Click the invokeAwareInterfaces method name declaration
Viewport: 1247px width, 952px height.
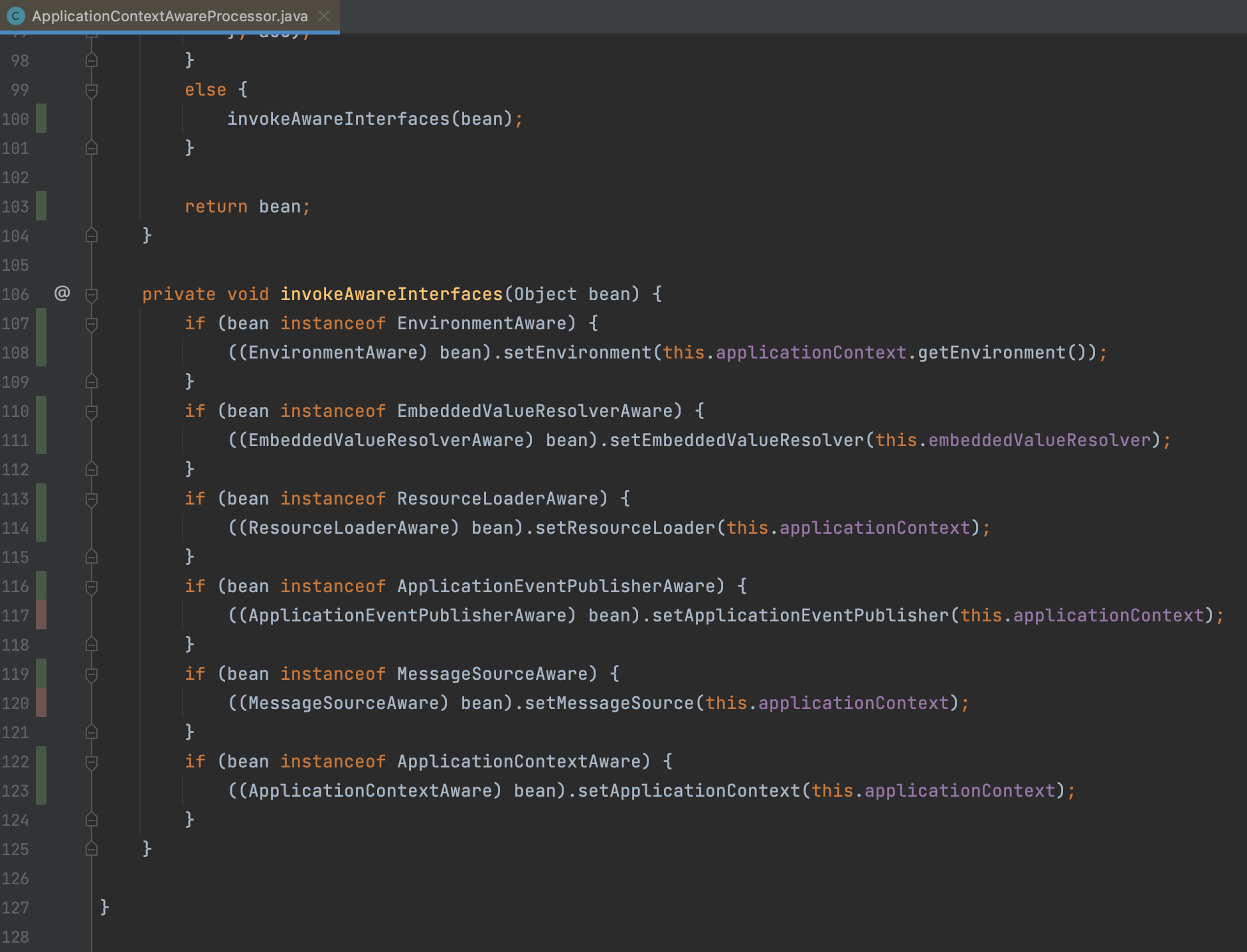[x=391, y=294]
